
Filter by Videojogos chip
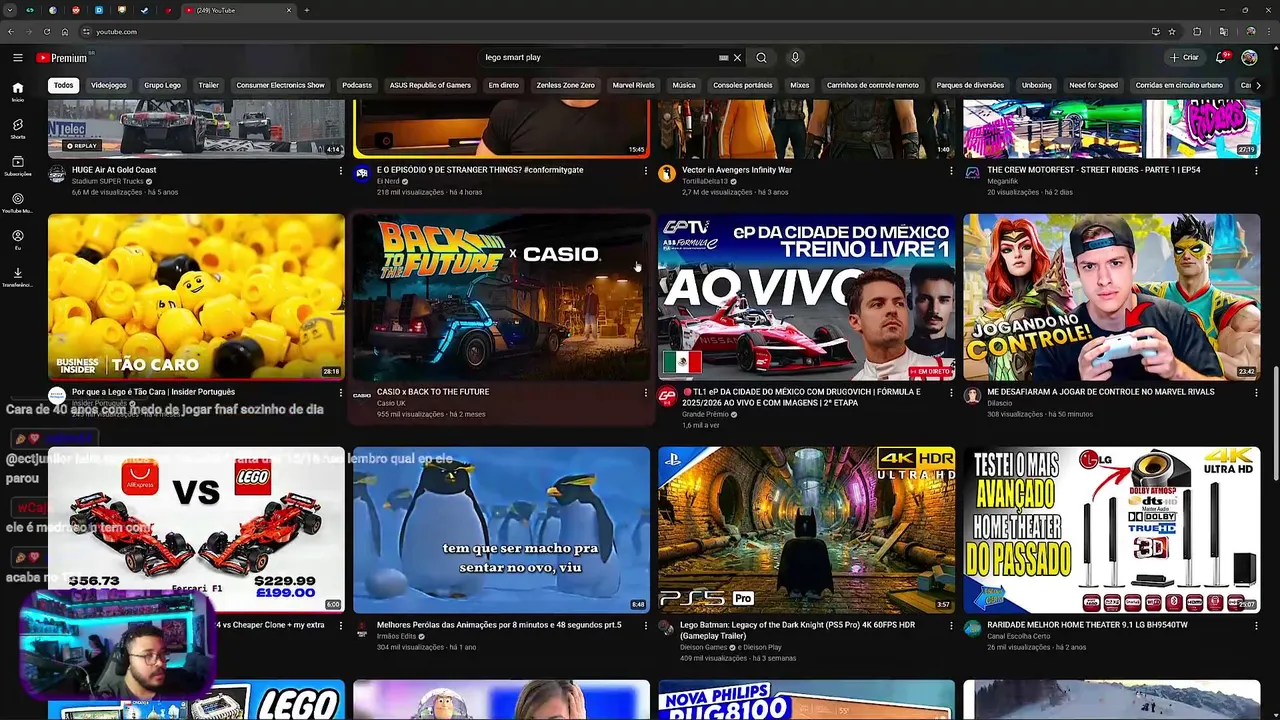tap(109, 85)
